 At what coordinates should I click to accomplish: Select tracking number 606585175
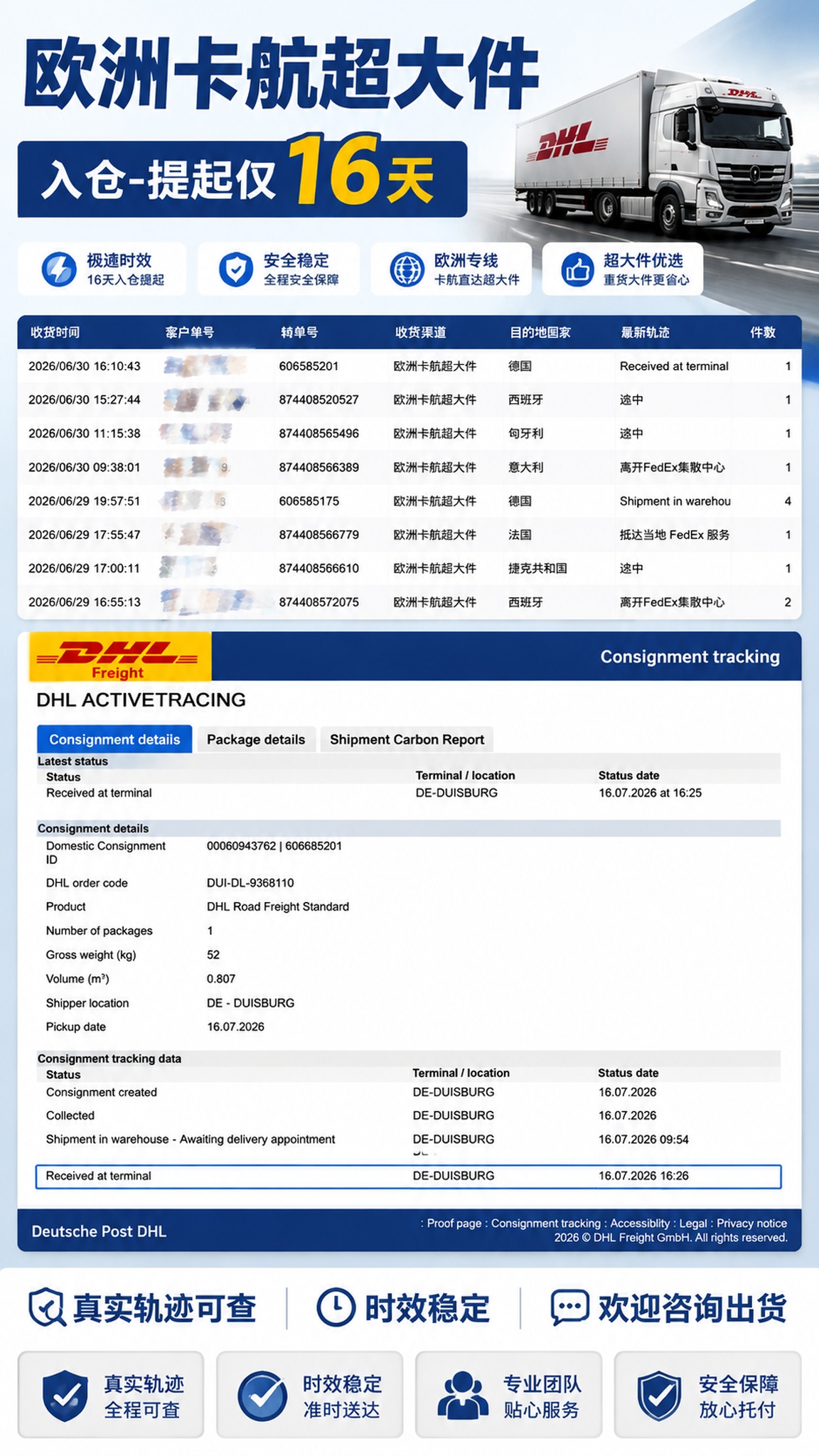click(x=309, y=500)
